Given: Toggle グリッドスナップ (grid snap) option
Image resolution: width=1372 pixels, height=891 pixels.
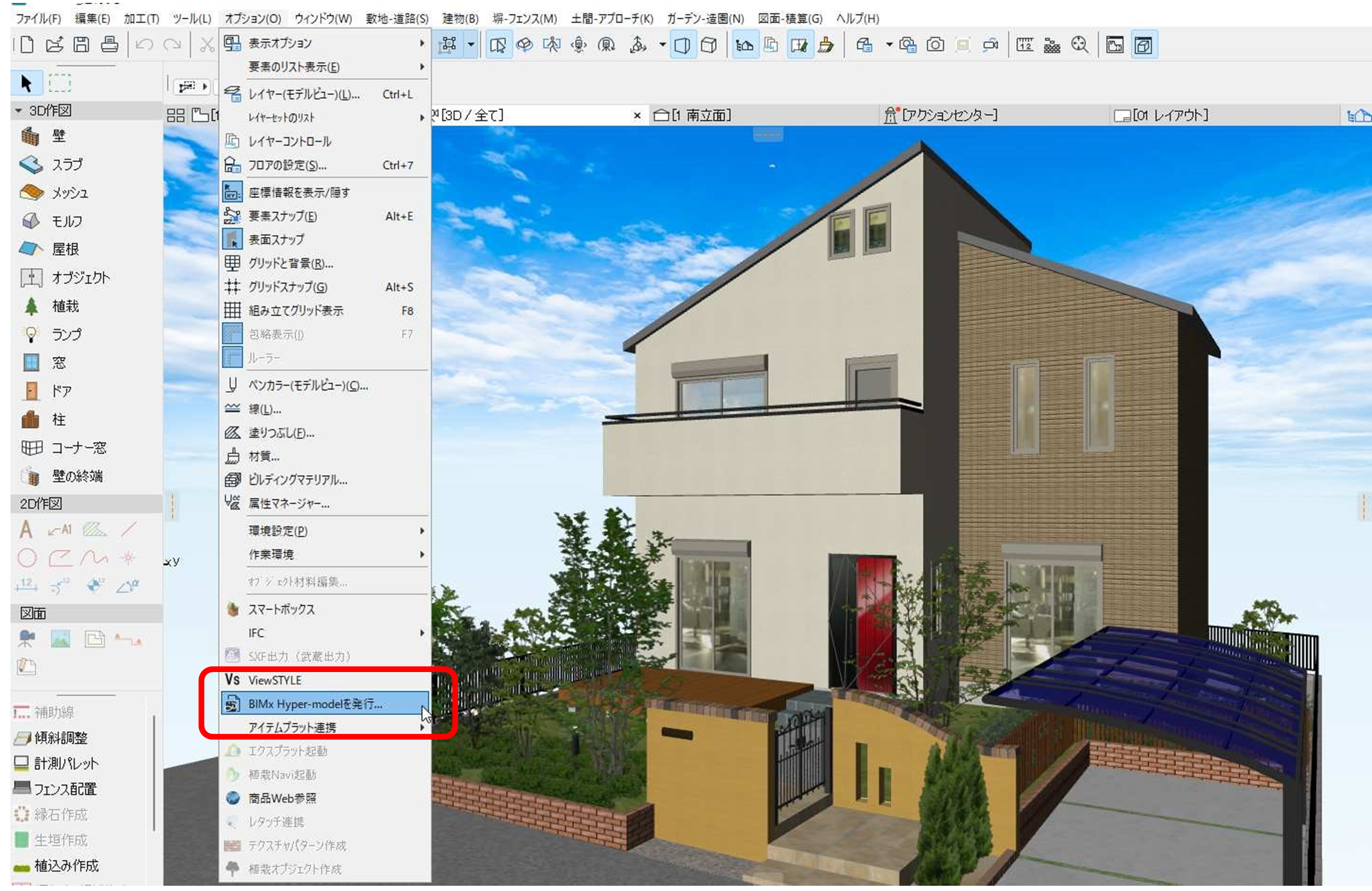Looking at the screenshot, I should (288, 287).
